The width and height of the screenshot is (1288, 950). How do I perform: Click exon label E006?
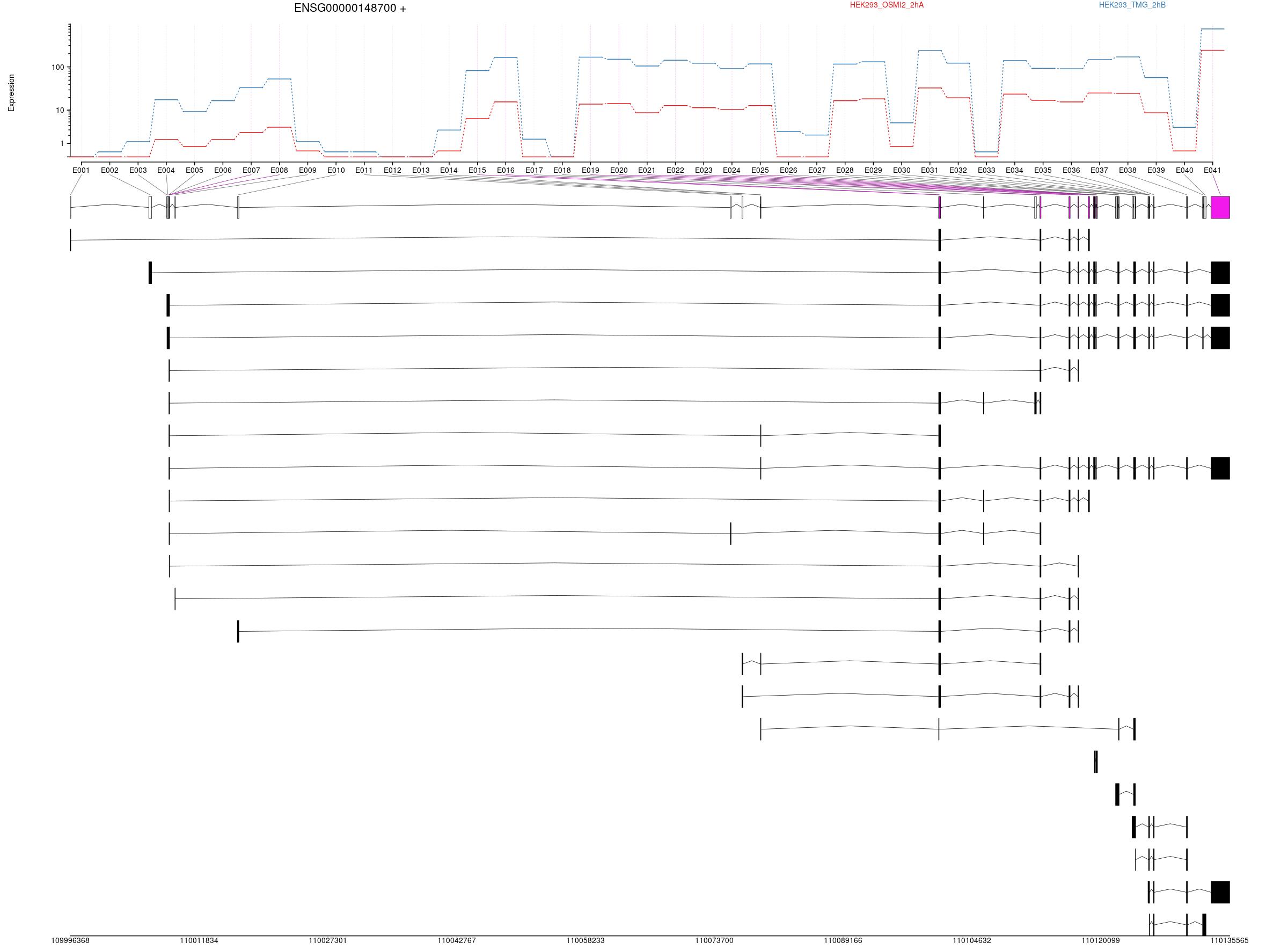(x=223, y=170)
